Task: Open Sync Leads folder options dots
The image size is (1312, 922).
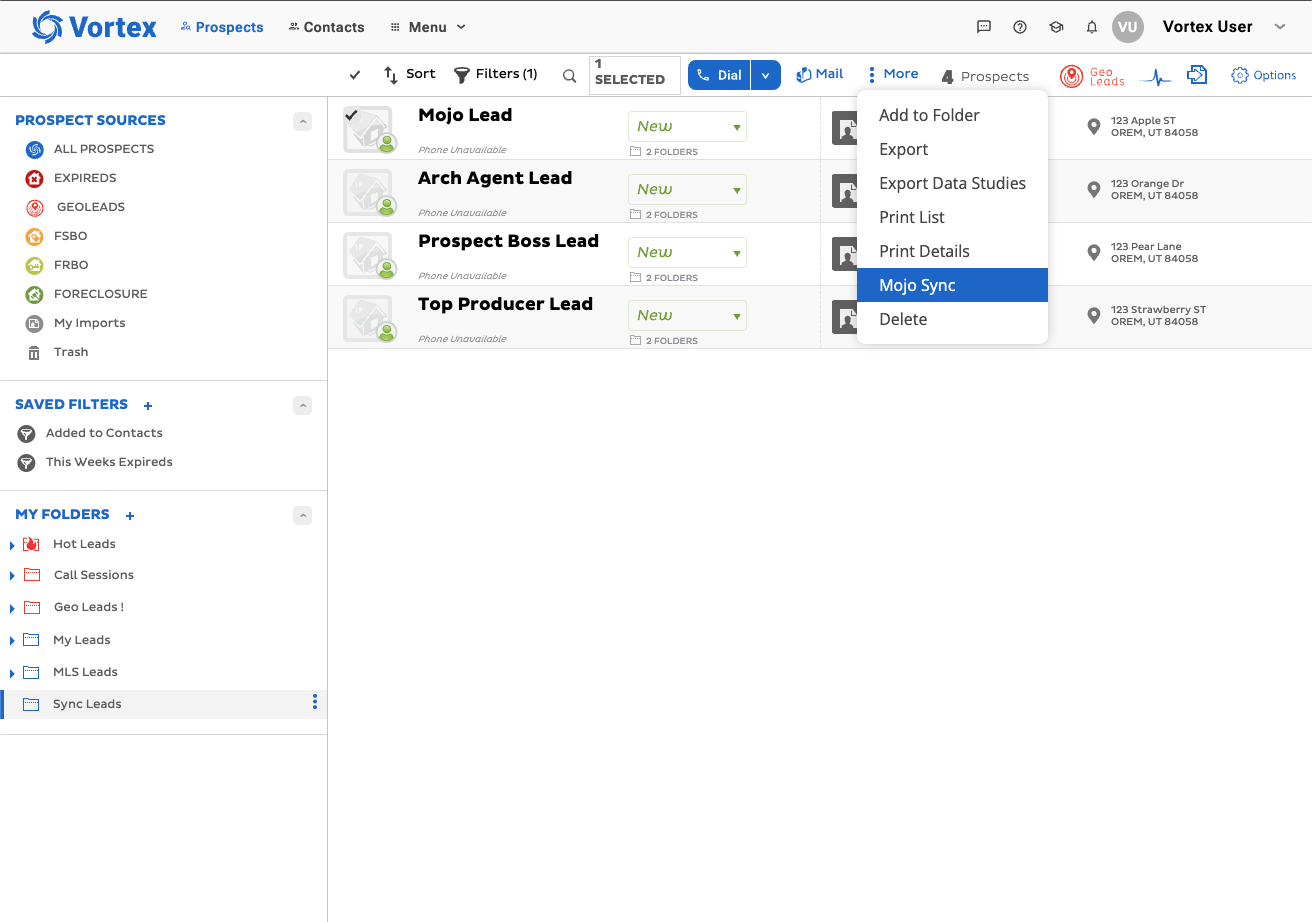Action: pyautogui.click(x=315, y=703)
